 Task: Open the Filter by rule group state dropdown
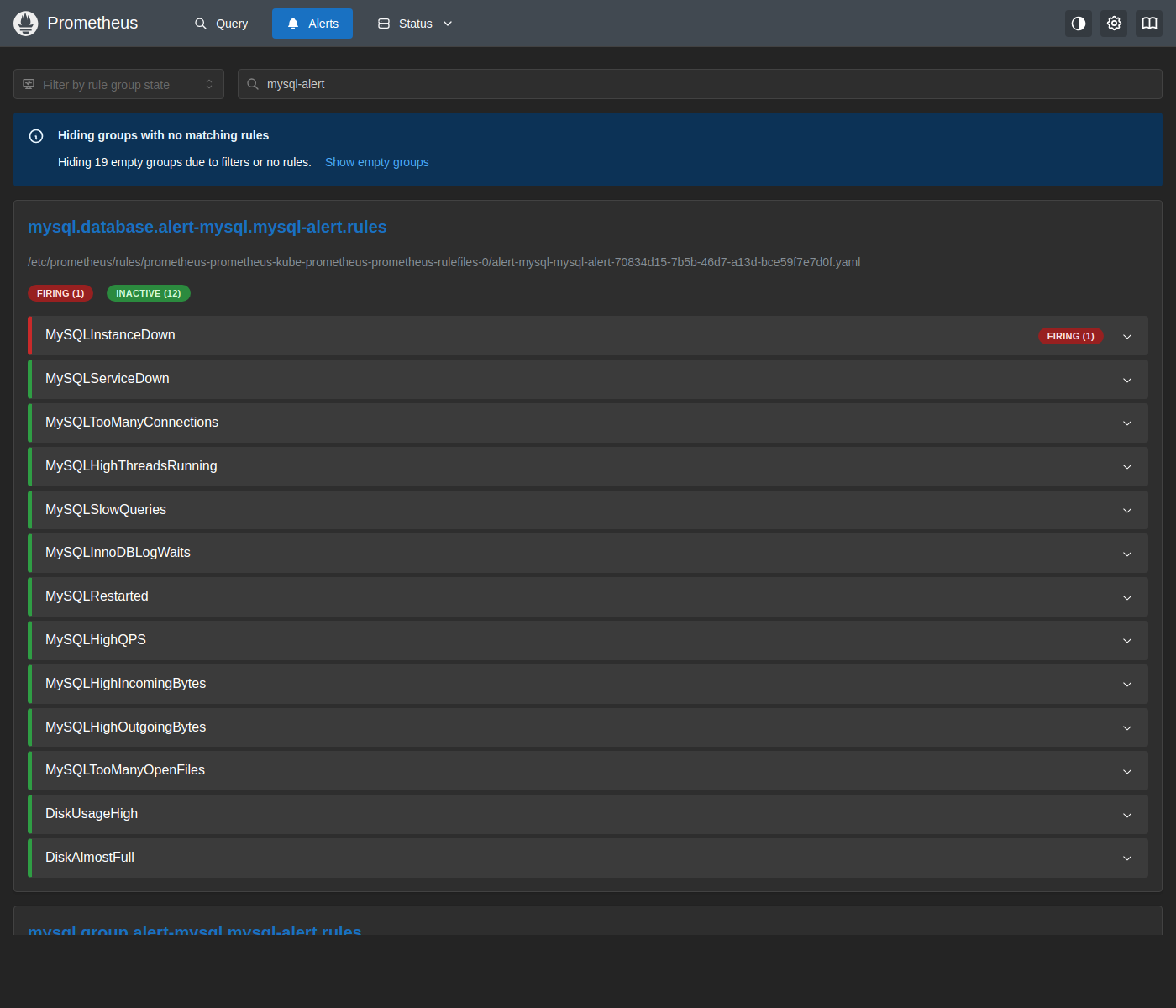point(118,84)
